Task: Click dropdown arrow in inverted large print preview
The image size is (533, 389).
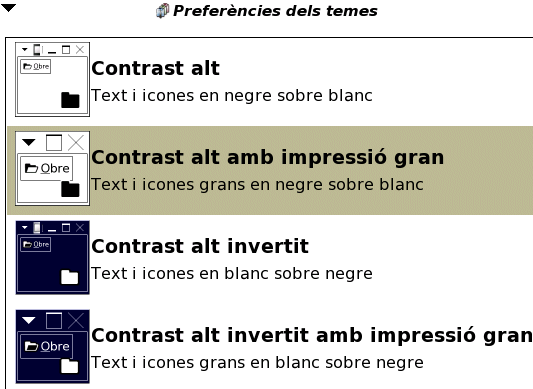Action: (29, 320)
